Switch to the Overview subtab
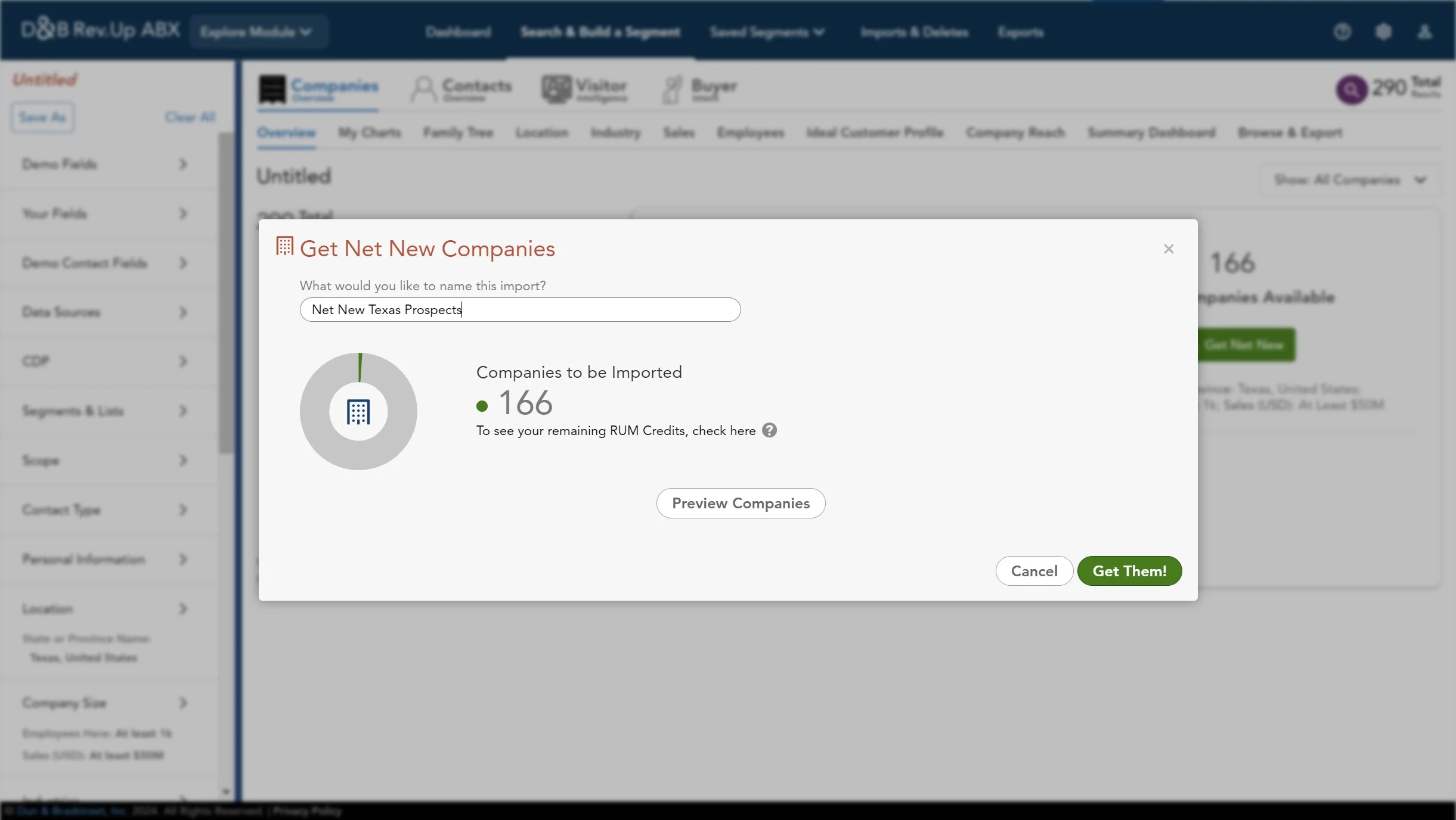The width and height of the screenshot is (1456, 820). point(286,132)
